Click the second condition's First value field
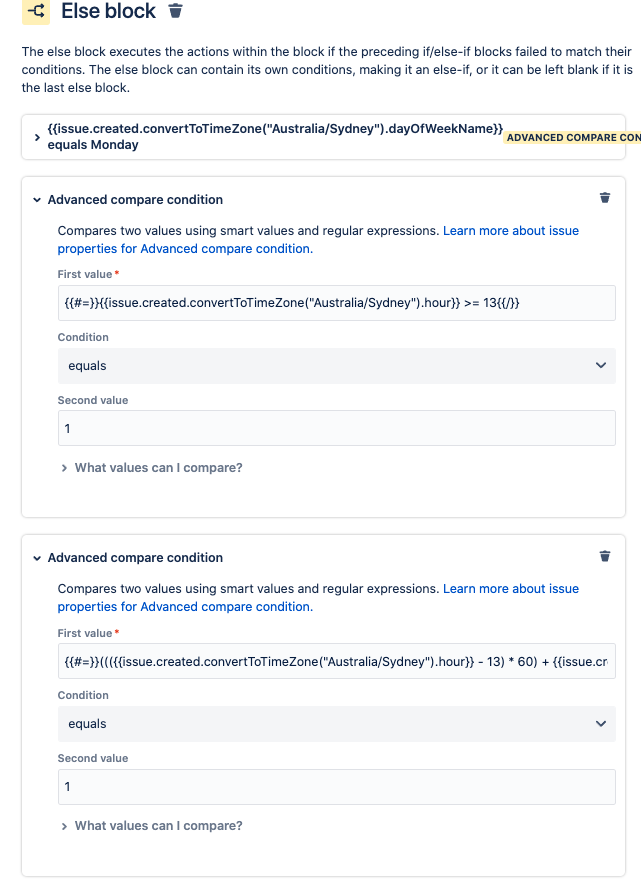This screenshot has height=887, width=641. 337,661
